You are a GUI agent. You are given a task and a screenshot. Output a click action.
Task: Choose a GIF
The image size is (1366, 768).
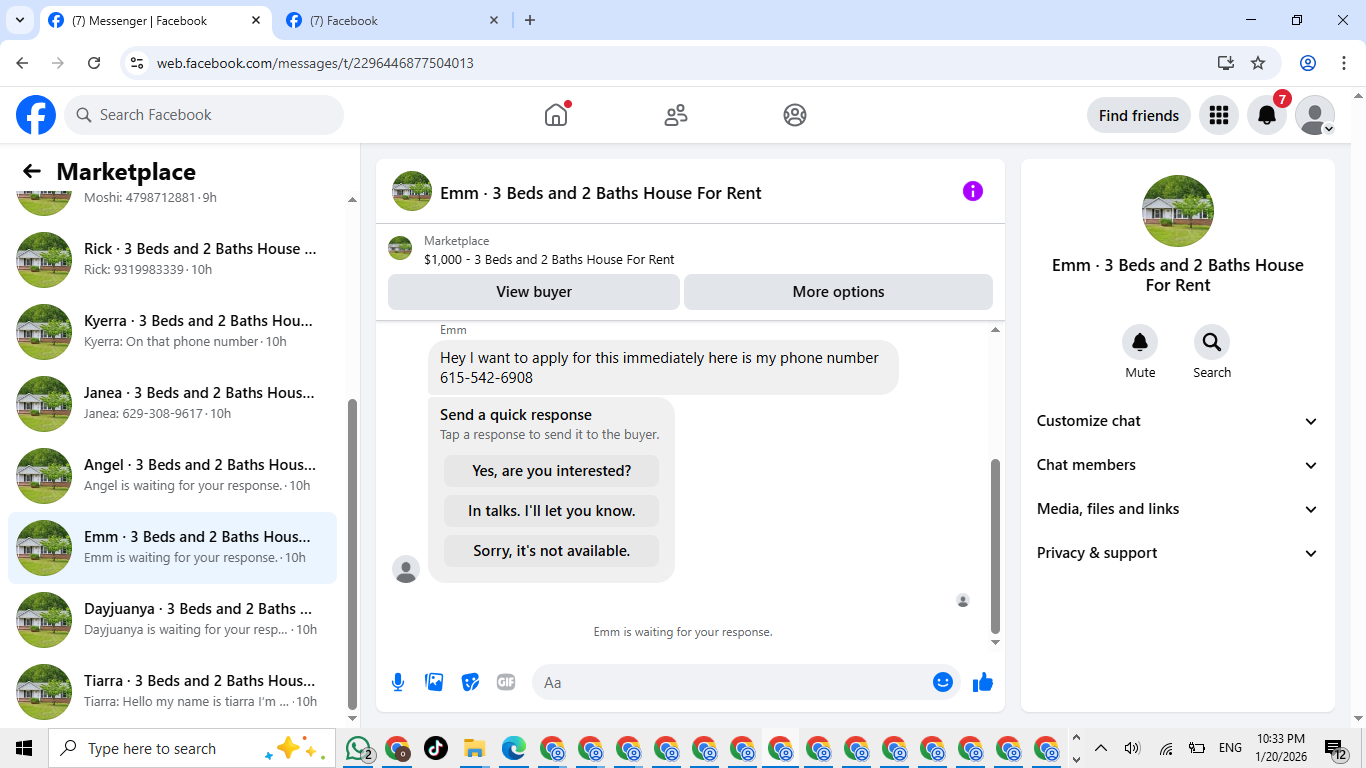click(506, 682)
